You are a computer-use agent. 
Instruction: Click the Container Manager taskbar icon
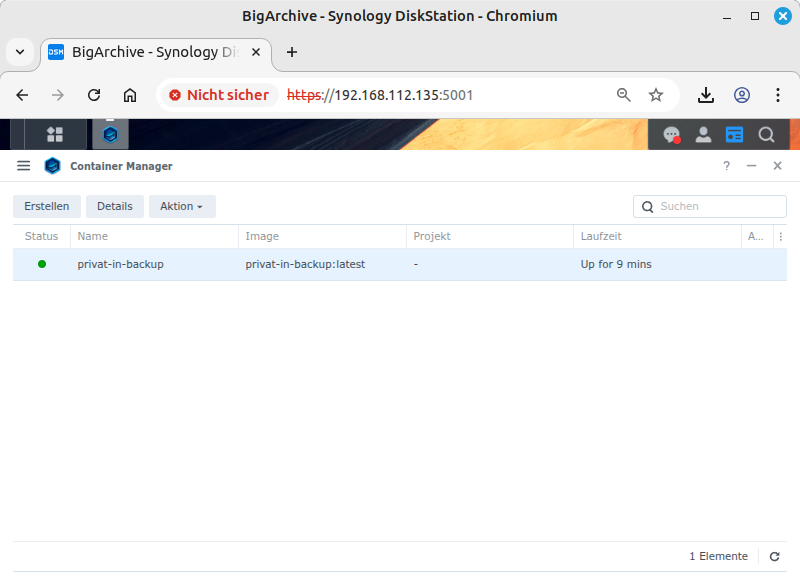(x=110, y=134)
